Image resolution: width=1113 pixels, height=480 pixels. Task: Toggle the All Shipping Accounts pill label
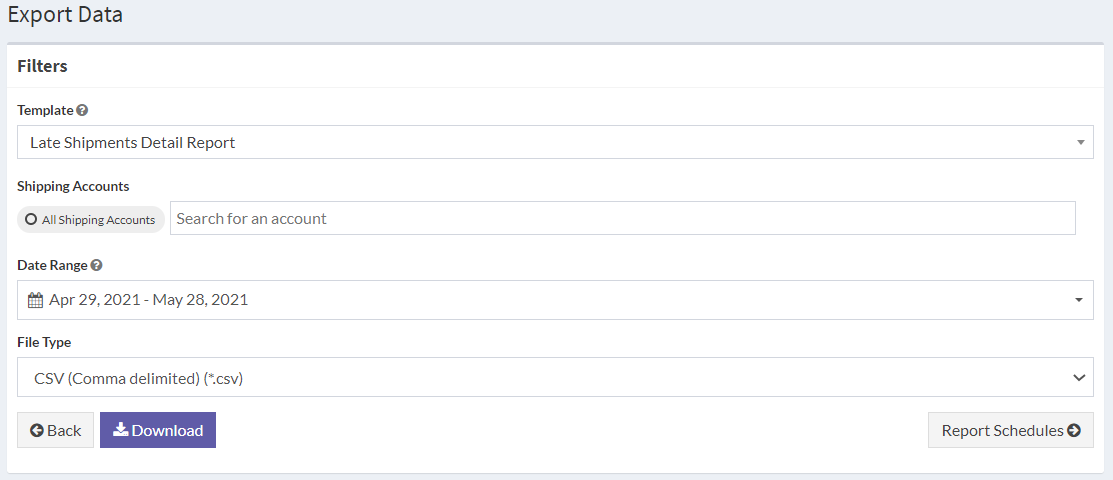(x=98, y=220)
